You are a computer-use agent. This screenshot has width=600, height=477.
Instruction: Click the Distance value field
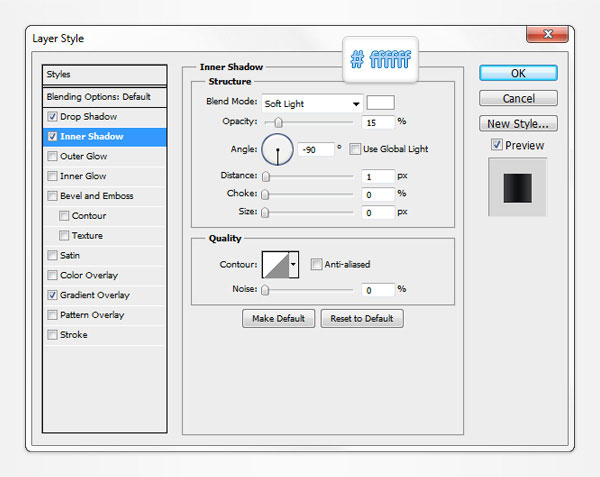pyautogui.click(x=378, y=176)
